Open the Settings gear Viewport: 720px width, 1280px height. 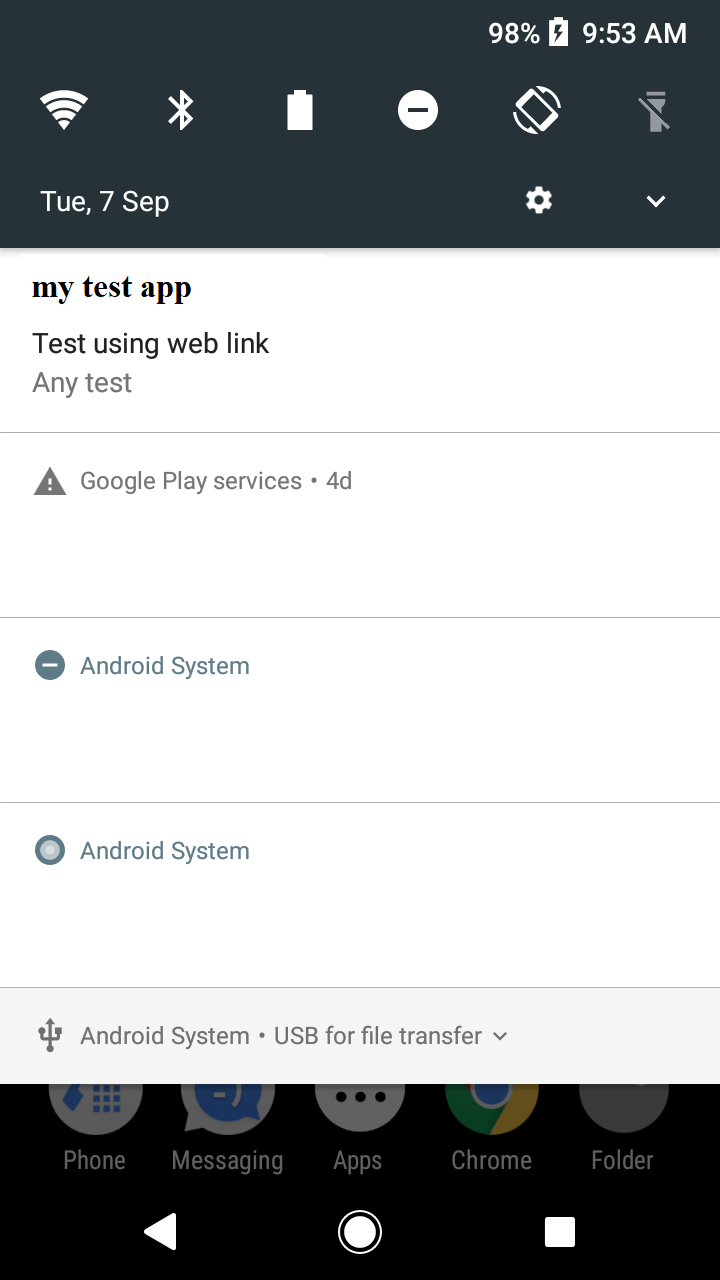(x=538, y=200)
